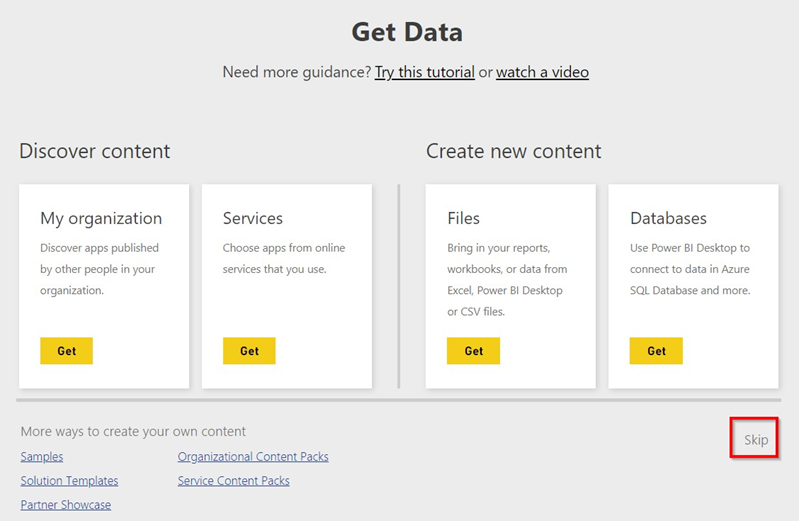Click 'More ways to create your own content' text
Viewport: 799px width, 521px height.
(133, 432)
